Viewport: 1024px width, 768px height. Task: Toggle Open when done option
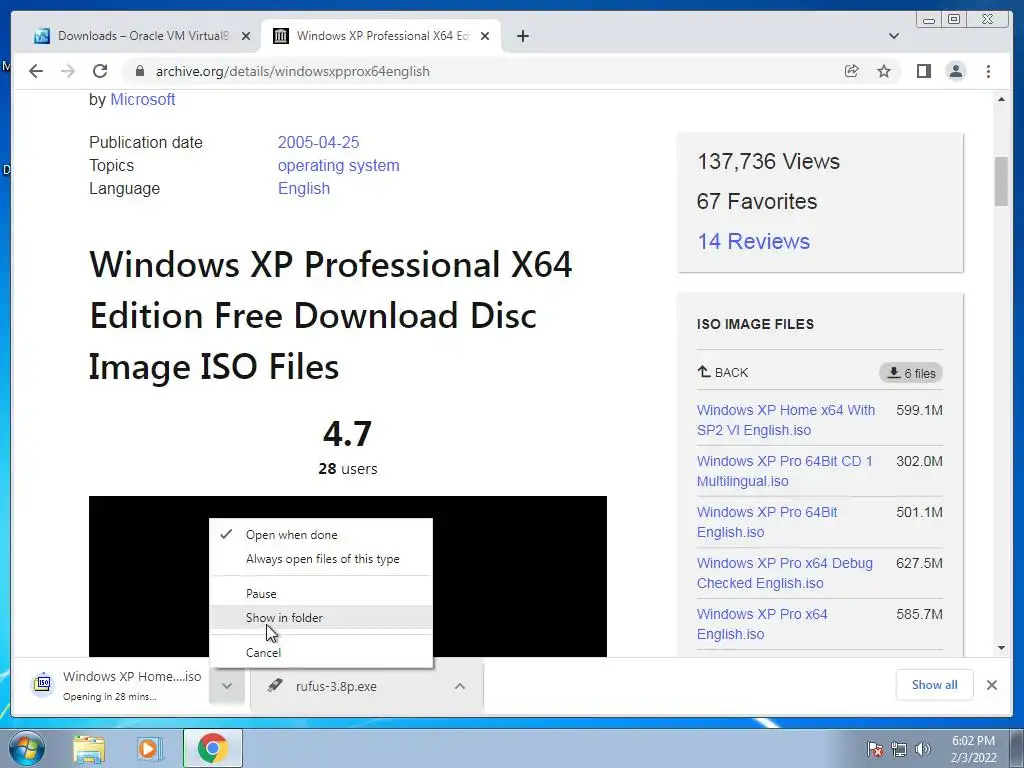click(321, 534)
